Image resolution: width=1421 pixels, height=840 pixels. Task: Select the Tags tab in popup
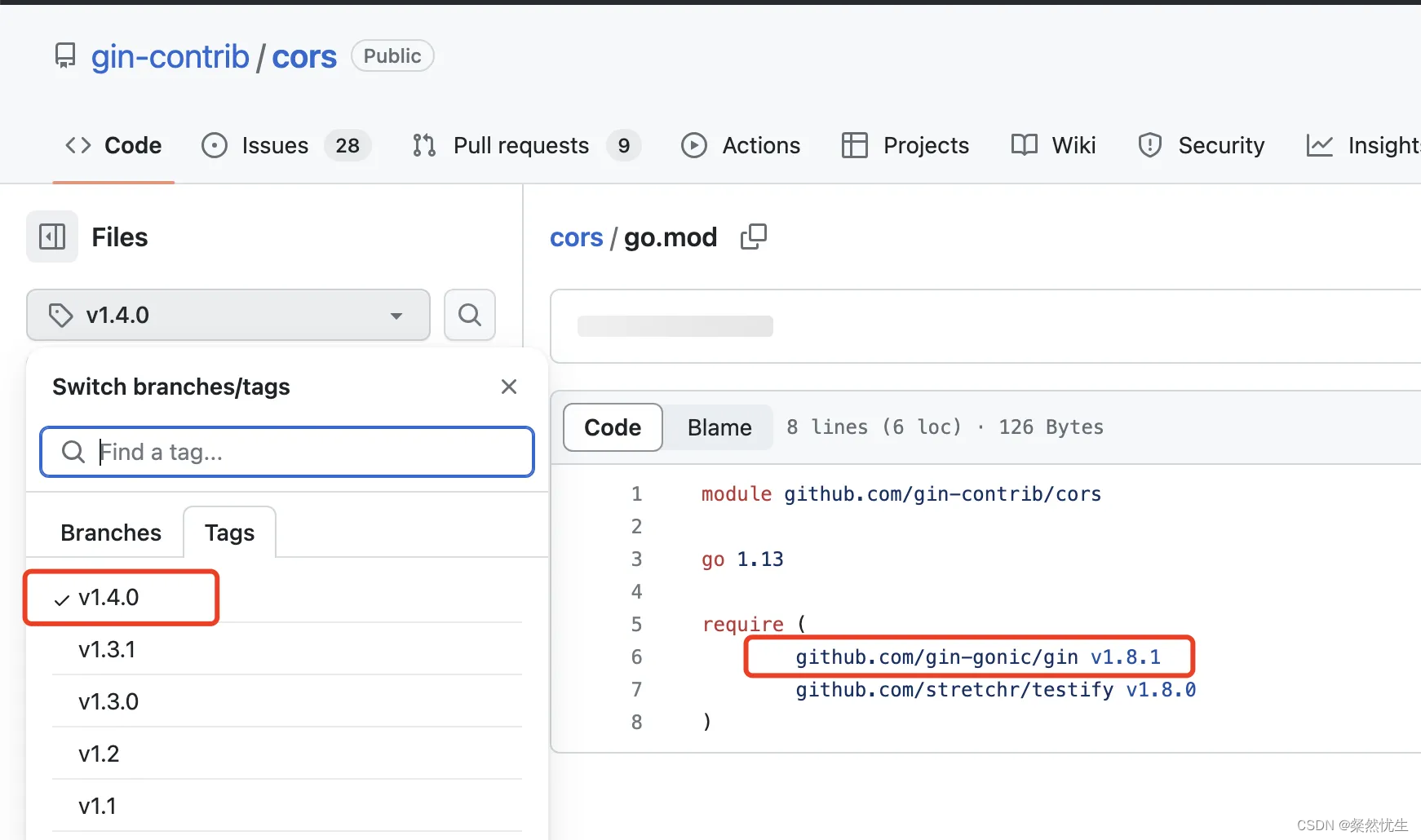[230, 533]
